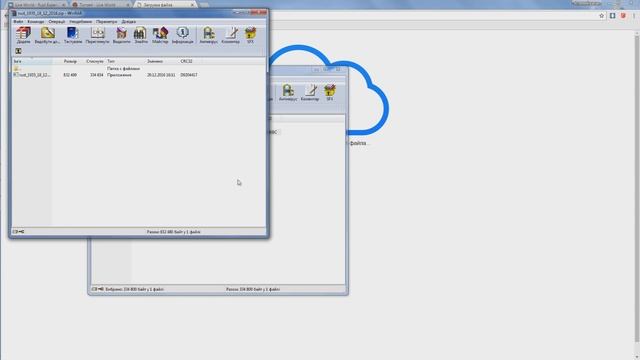
Task: Click the file size value 832 480
Action: coord(70,75)
